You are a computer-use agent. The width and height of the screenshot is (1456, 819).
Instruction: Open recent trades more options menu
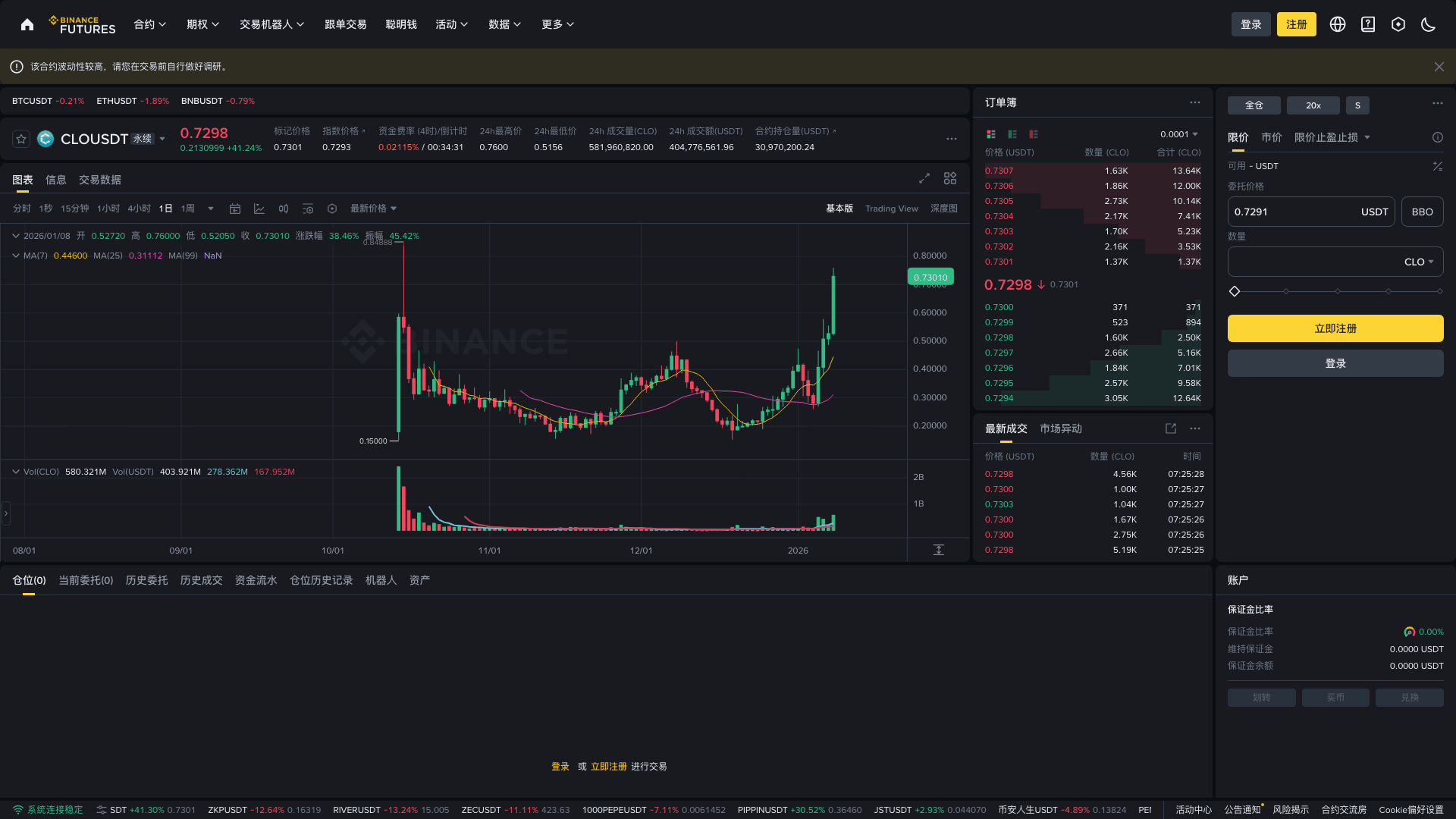tap(1195, 428)
